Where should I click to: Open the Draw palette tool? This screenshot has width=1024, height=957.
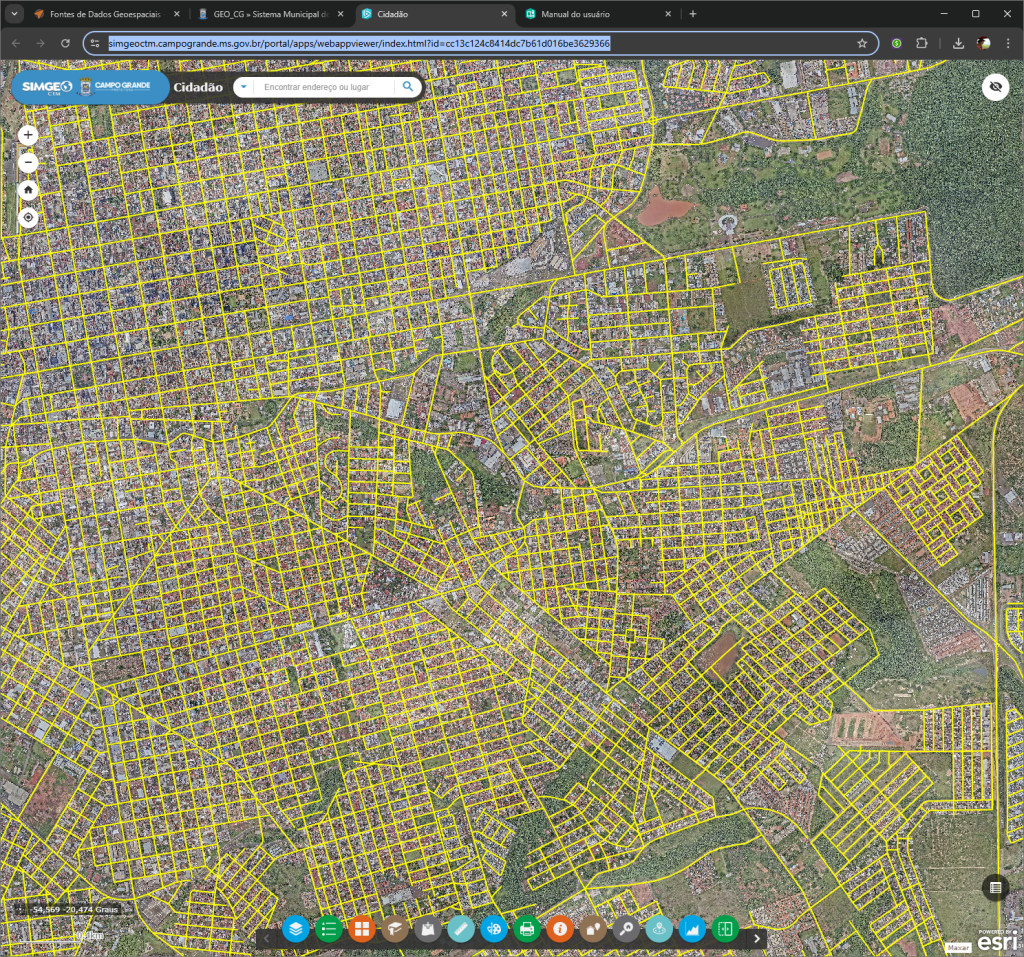pyautogui.click(x=494, y=929)
